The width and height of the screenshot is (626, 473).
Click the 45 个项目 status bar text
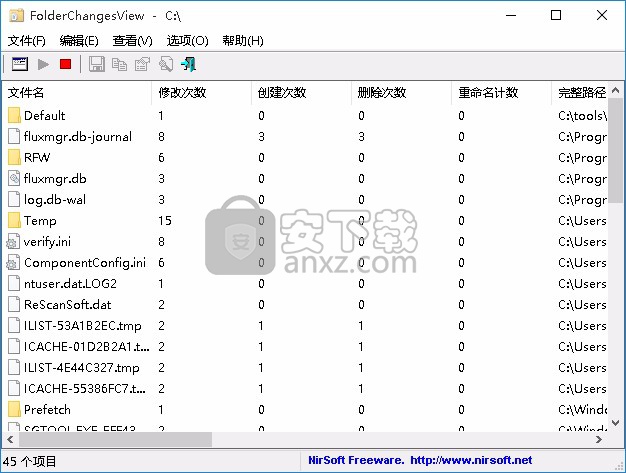pos(30,461)
